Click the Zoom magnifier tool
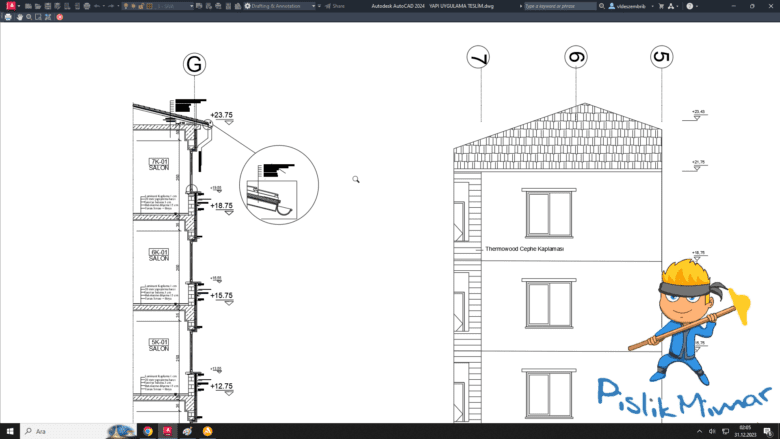780x439 pixels. 28,17
